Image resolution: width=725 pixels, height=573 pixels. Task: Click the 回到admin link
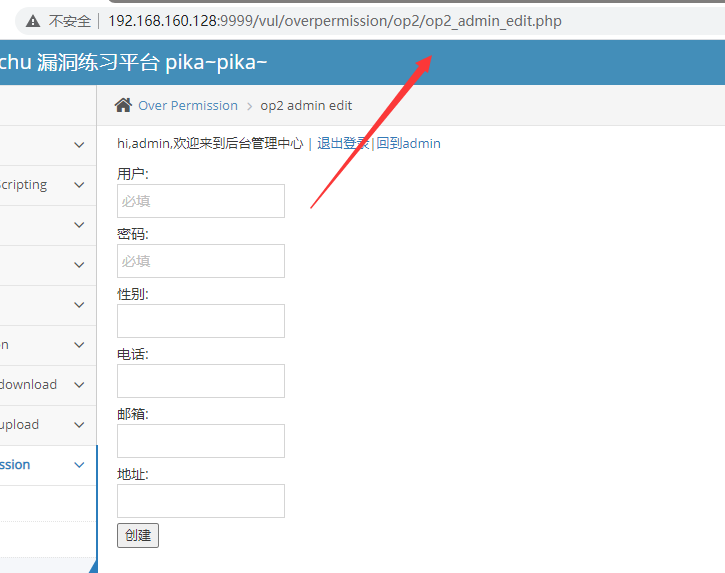pyautogui.click(x=408, y=143)
